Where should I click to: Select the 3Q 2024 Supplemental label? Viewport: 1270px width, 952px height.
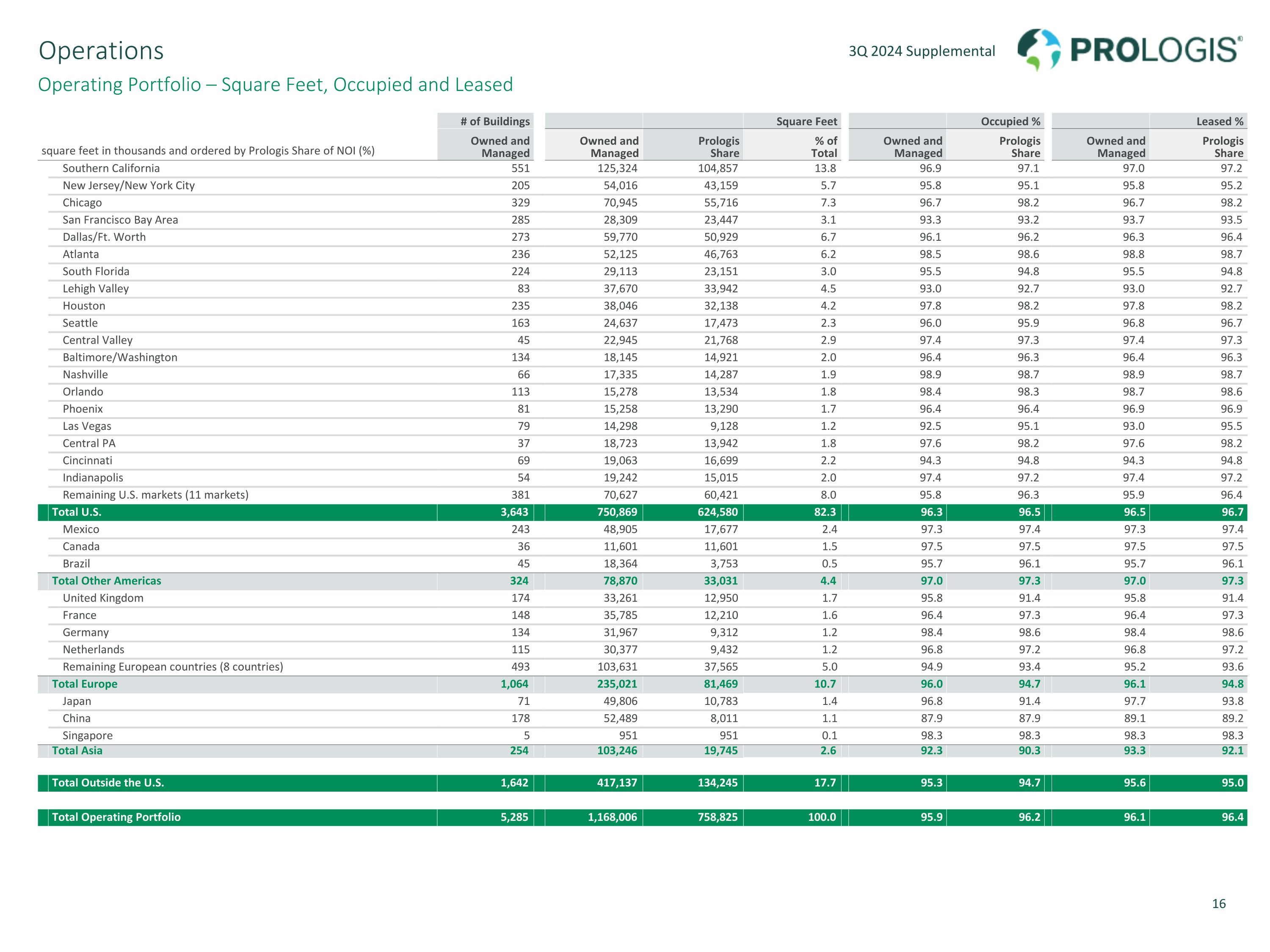pyautogui.click(x=922, y=51)
